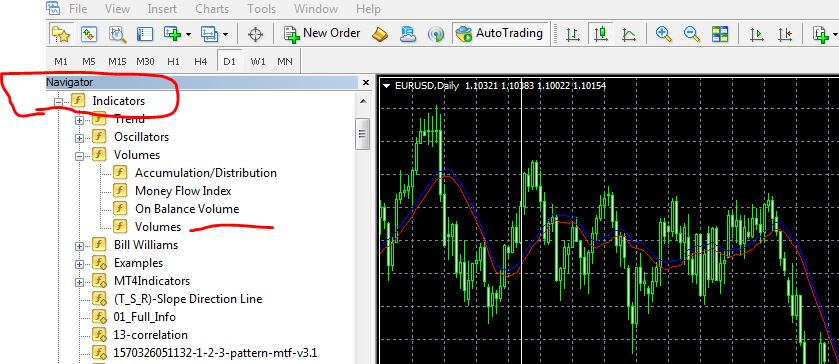Viewport: 839px width, 364px height.
Task: Toggle the Terminal panel icon
Action: (145, 34)
